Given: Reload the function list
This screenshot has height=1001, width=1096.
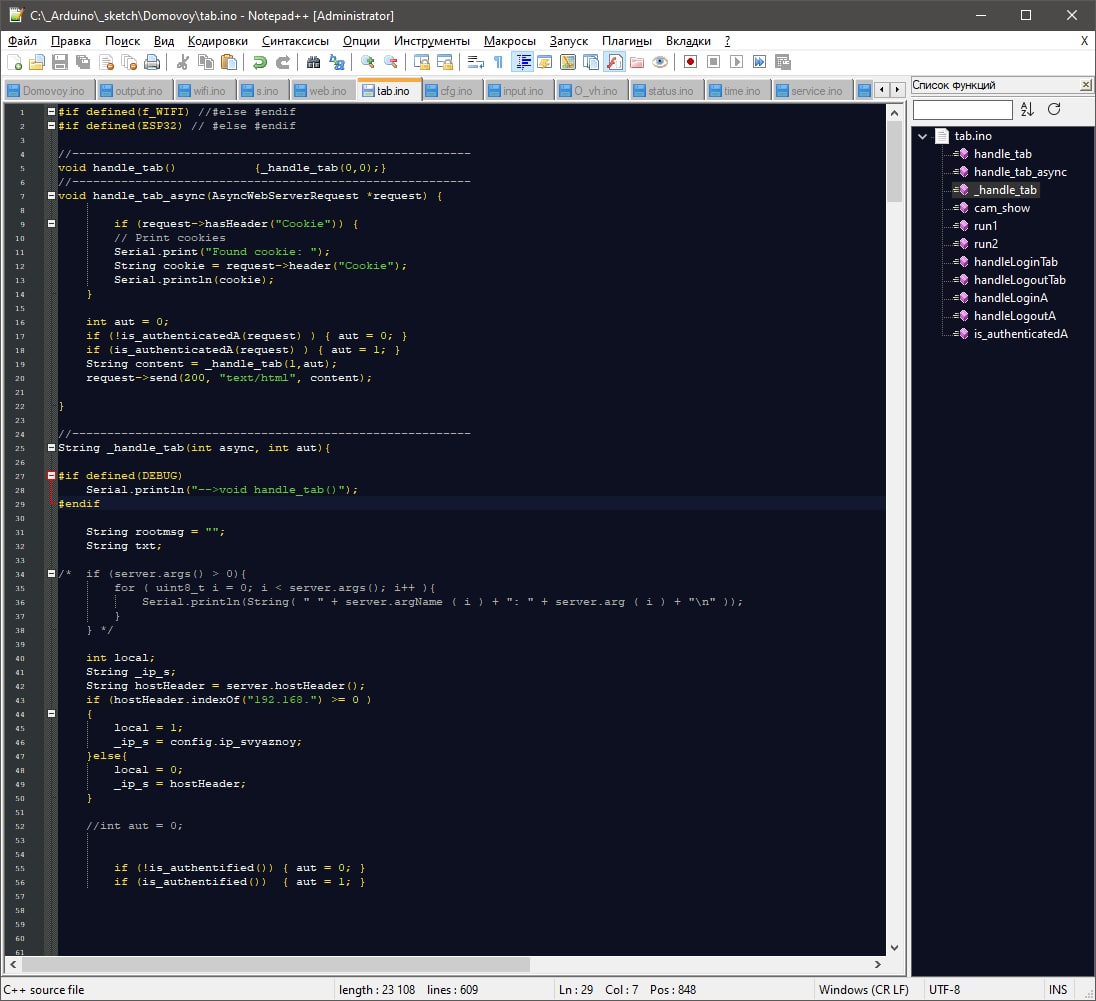Looking at the screenshot, I should point(1054,109).
